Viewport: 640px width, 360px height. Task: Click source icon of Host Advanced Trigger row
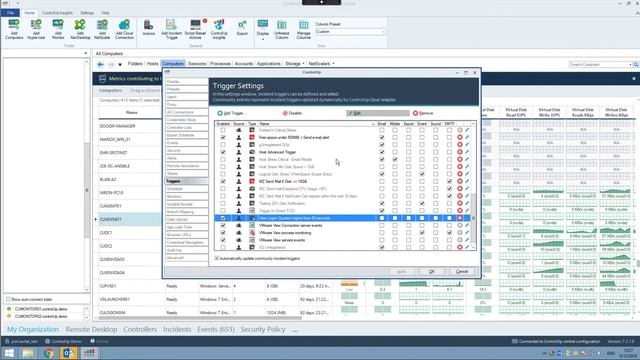click(x=239, y=152)
